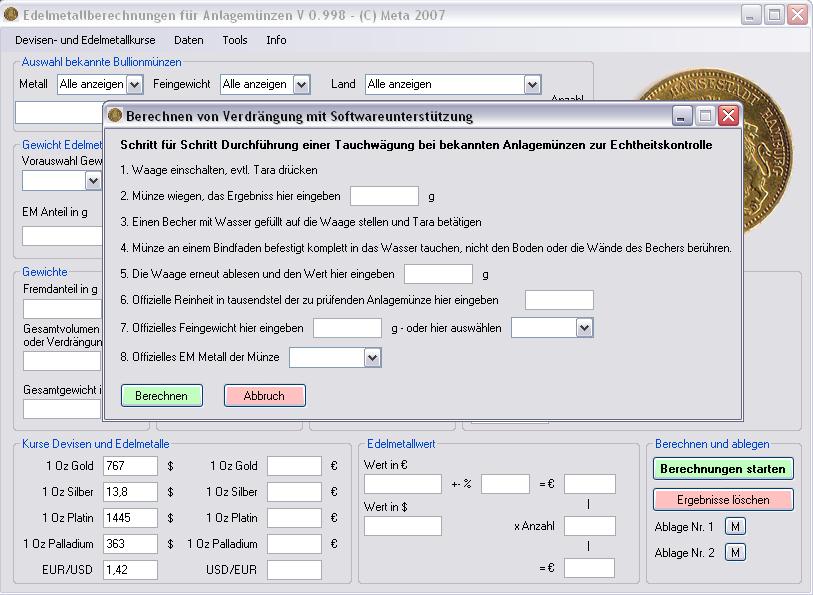Click the 1 Oz Gold dollar price field

[x=130, y=466]
